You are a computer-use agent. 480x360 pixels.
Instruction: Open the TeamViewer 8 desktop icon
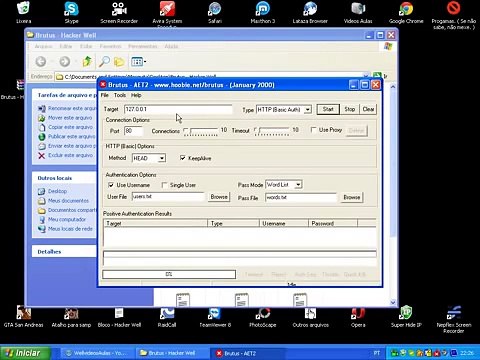tap(215, 317)
